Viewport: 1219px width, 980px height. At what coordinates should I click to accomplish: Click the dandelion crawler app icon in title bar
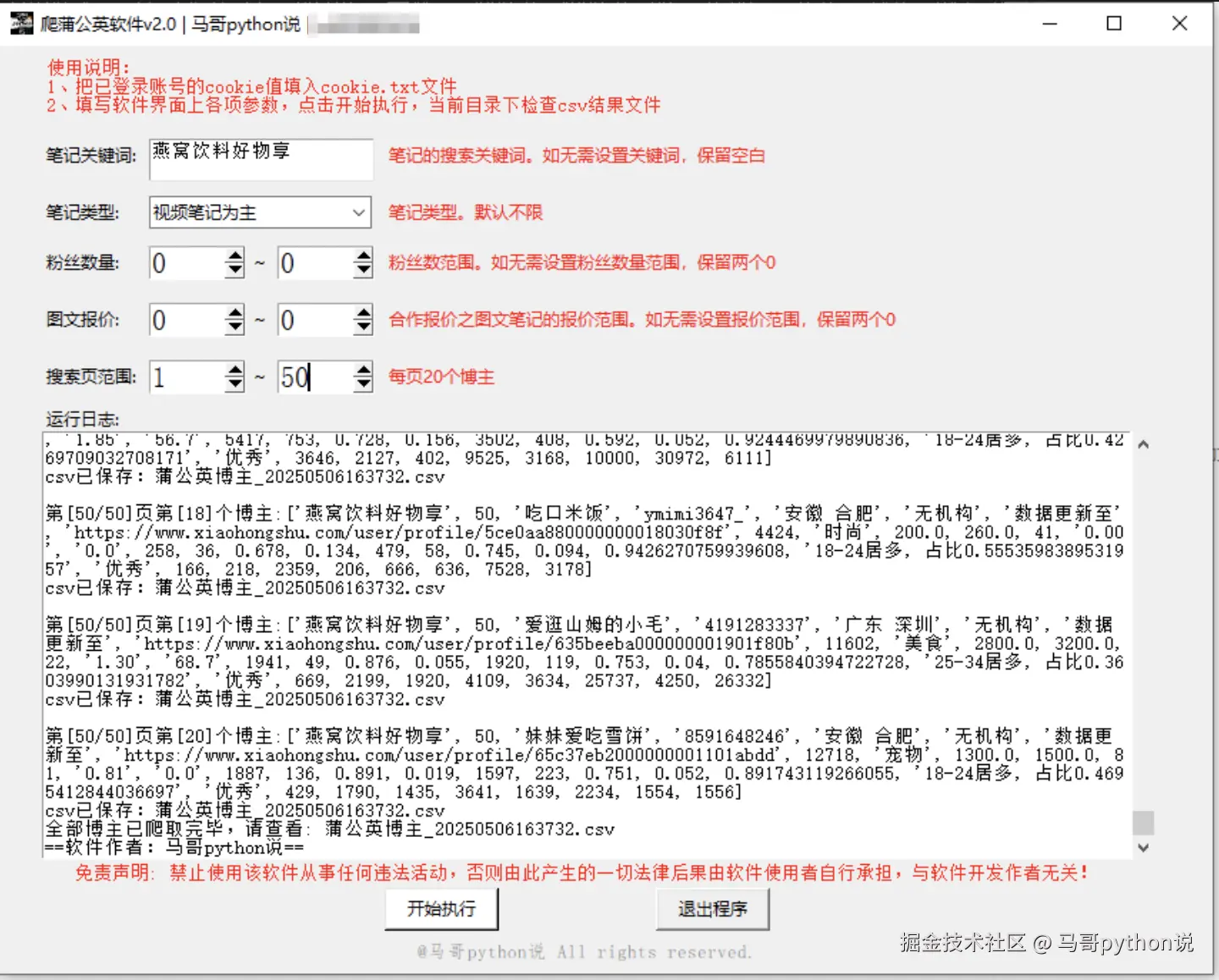[21, 24]
